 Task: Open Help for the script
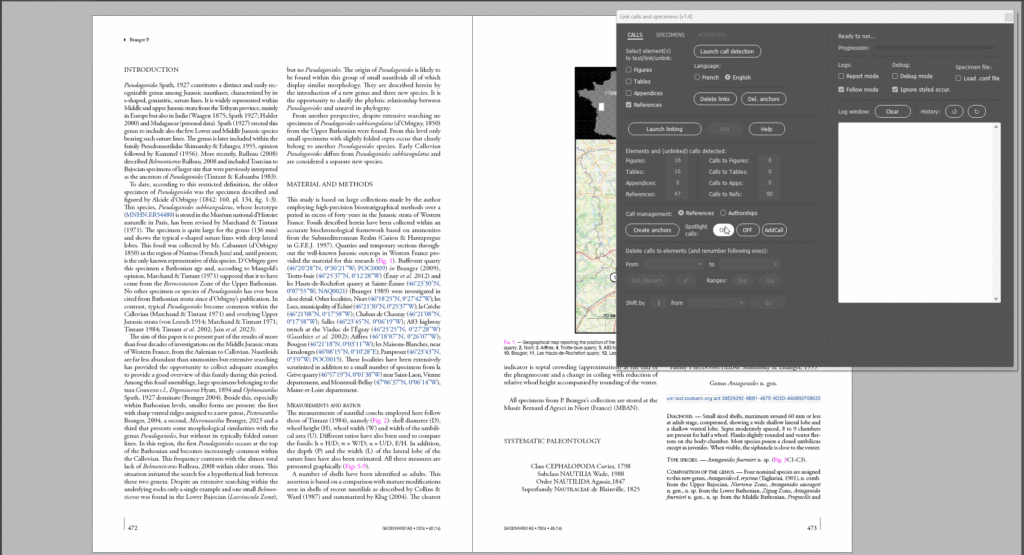767,129
